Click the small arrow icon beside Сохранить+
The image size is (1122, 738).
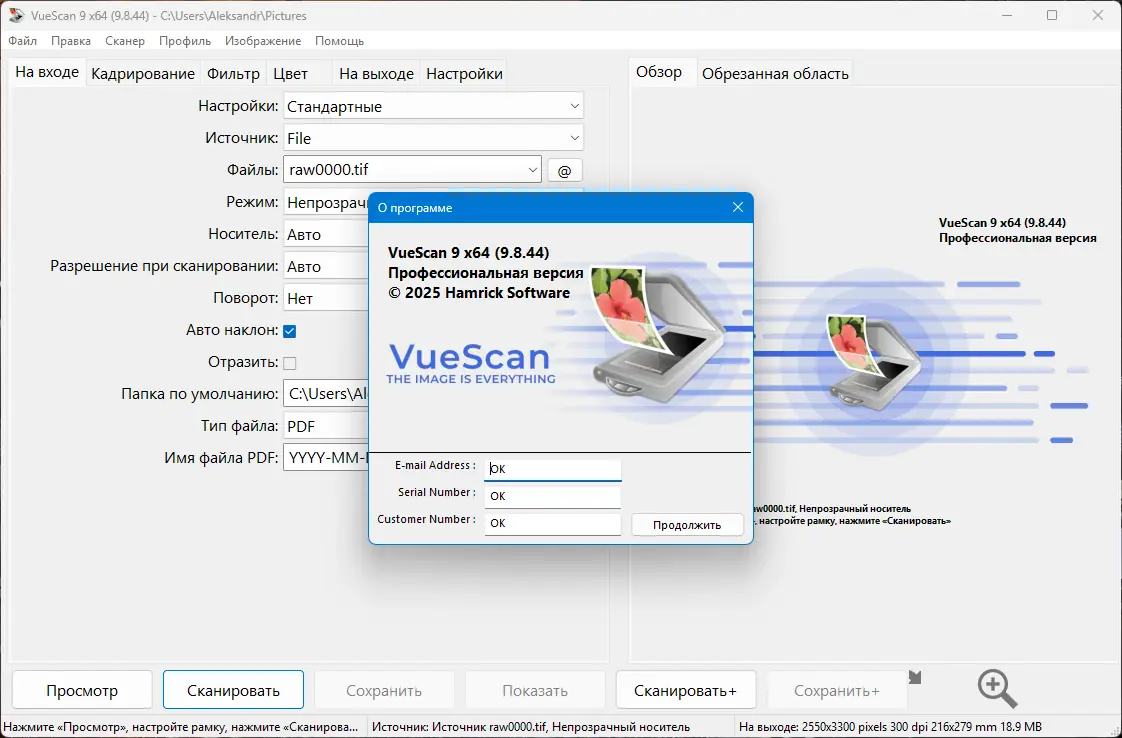(x=915, y=677)
